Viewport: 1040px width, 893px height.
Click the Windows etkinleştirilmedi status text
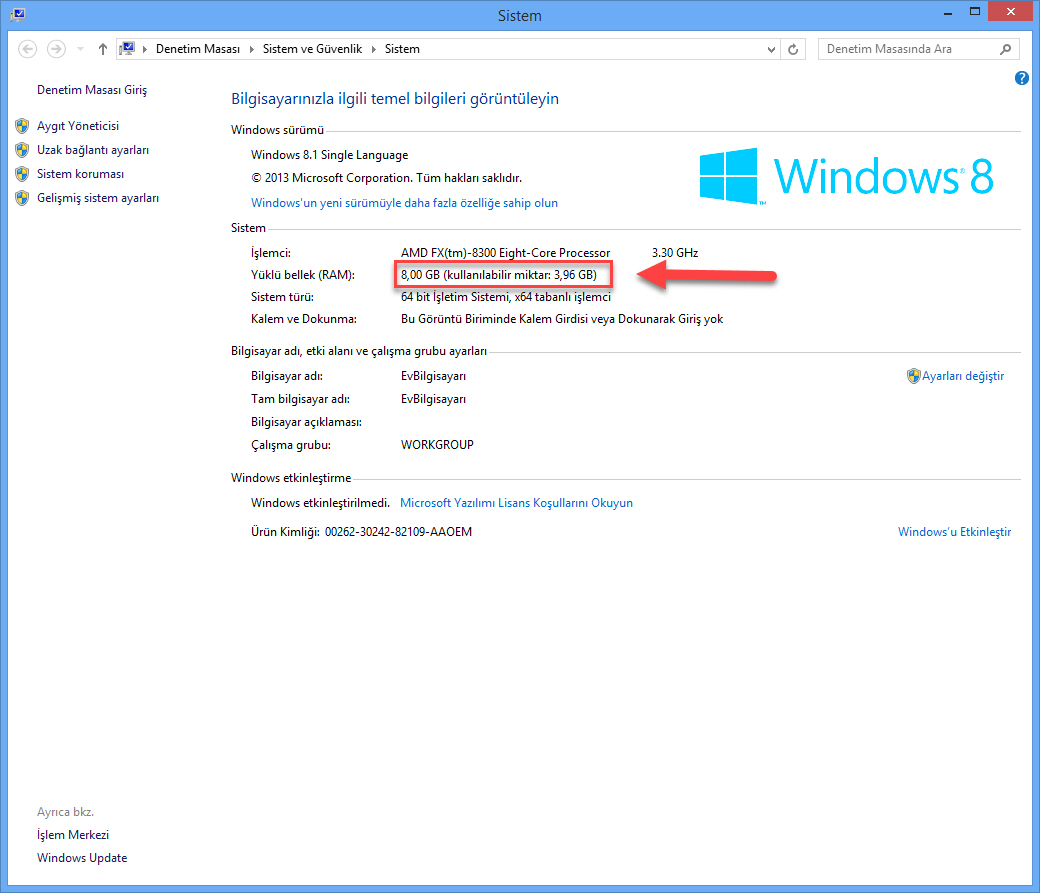click(x=320, y=503)
